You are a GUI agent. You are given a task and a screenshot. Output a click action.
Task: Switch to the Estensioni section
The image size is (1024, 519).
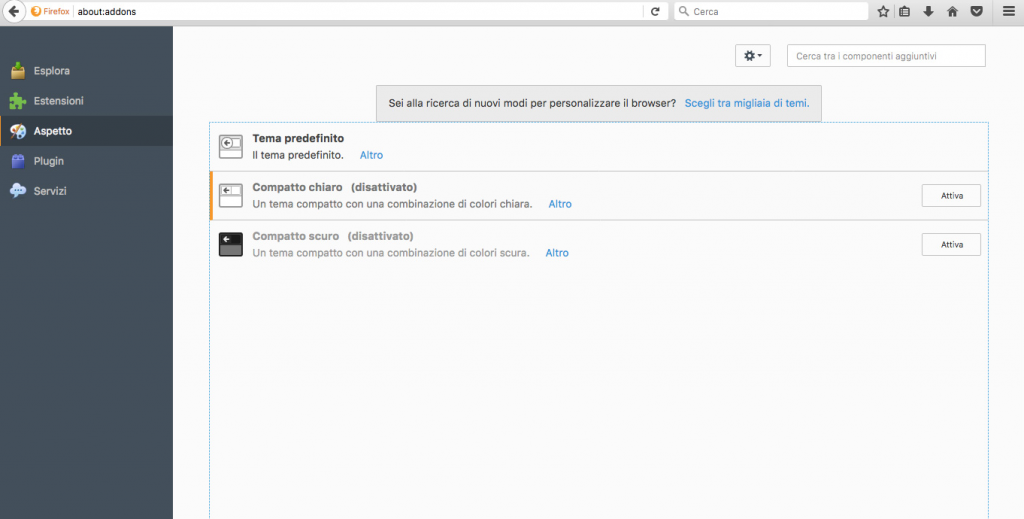coord(86,101)
